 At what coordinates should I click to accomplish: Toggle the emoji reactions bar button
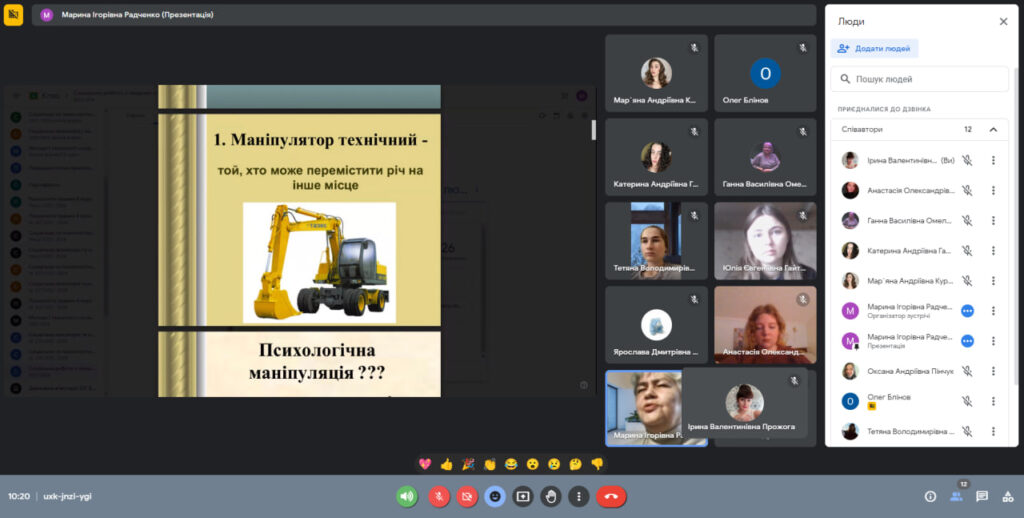tap(494, 496)
